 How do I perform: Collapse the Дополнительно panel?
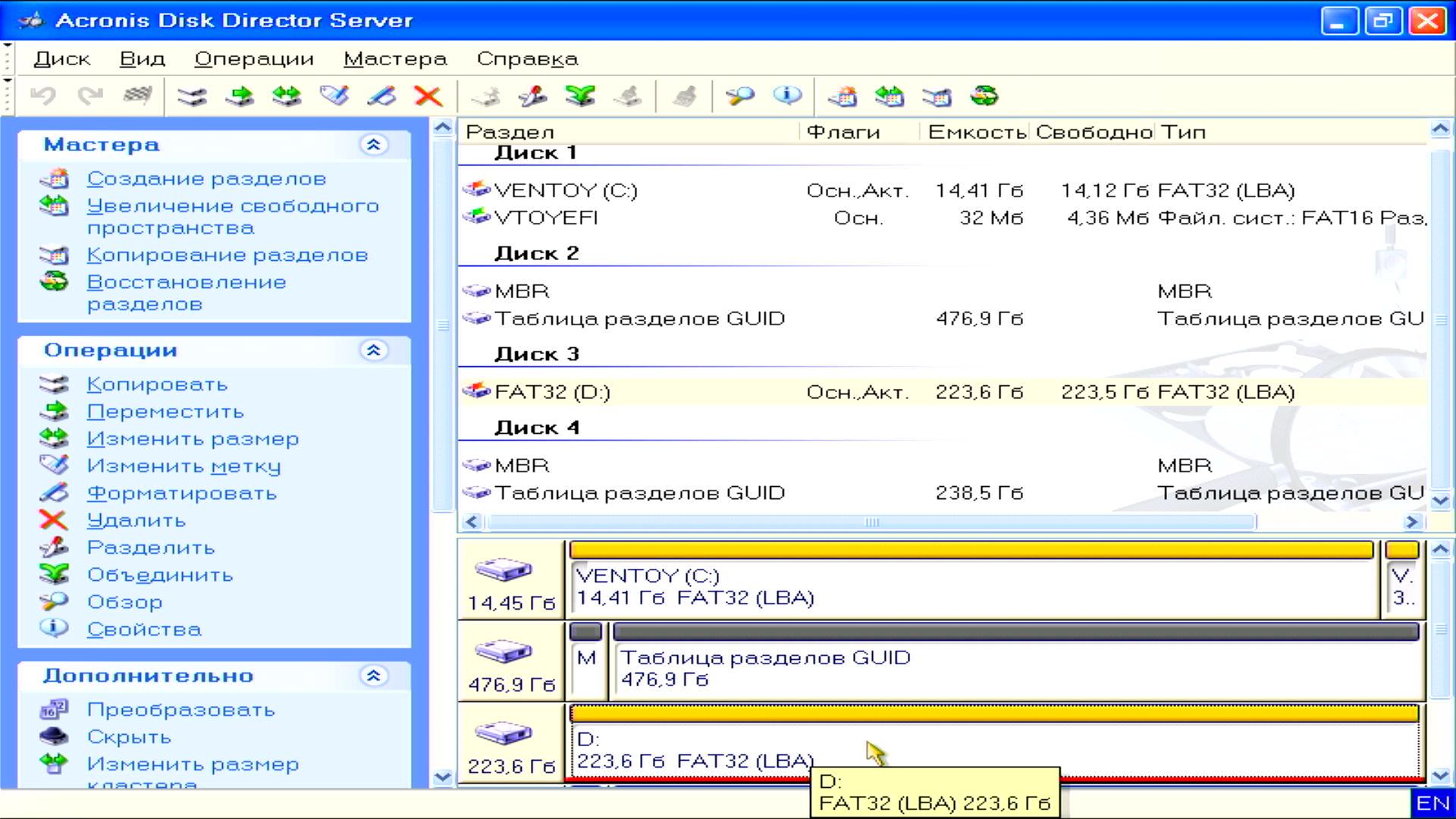373,676
